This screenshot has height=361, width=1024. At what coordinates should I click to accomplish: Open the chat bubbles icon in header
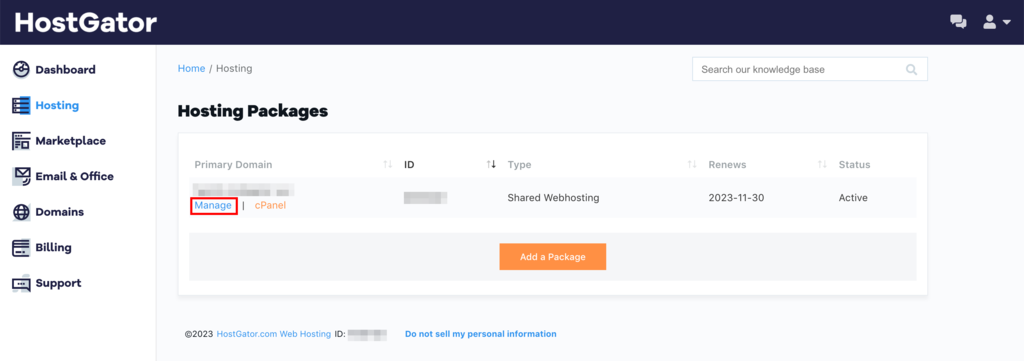tap(958, 22)
